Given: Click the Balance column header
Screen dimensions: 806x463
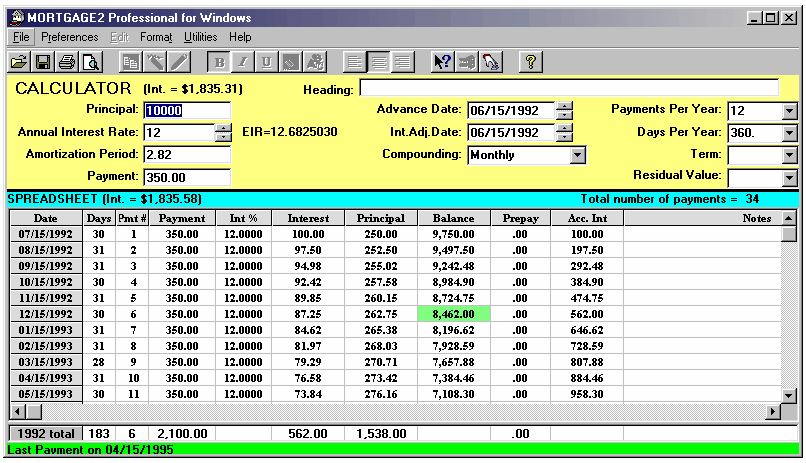Looking at the screenshot, I should pos(453,218).
